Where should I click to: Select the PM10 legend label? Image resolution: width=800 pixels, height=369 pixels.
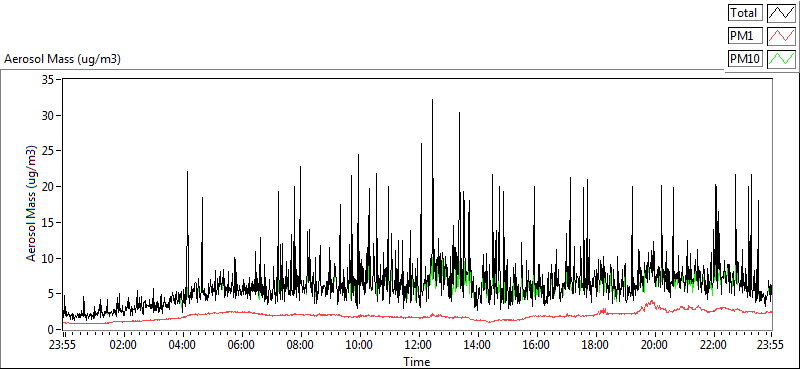tap(745, 59)
